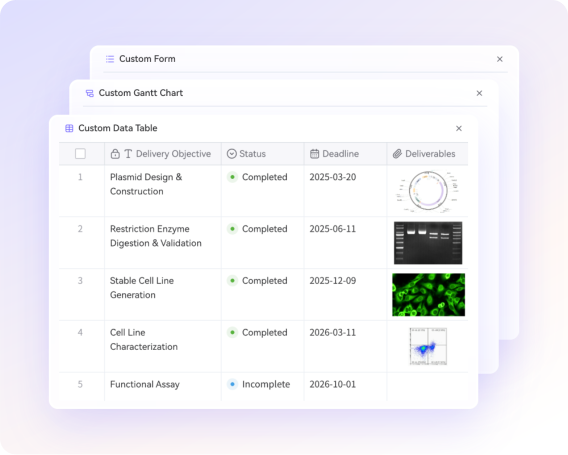Screen dimensions: 568x455
Task: Click the Deadline column header label
Action: (341, 154)
